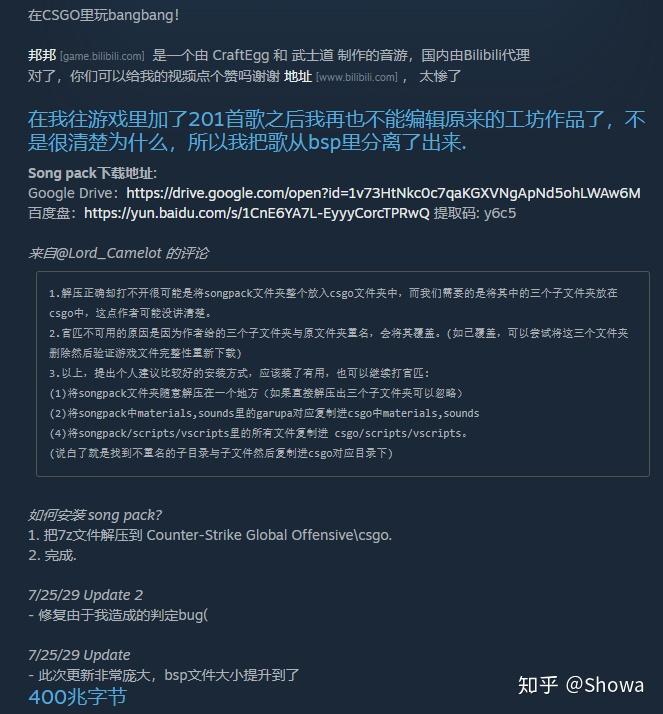
Task: Open the 邦邦 game.bilibili.com link
Action: click(x=86, y=56)
